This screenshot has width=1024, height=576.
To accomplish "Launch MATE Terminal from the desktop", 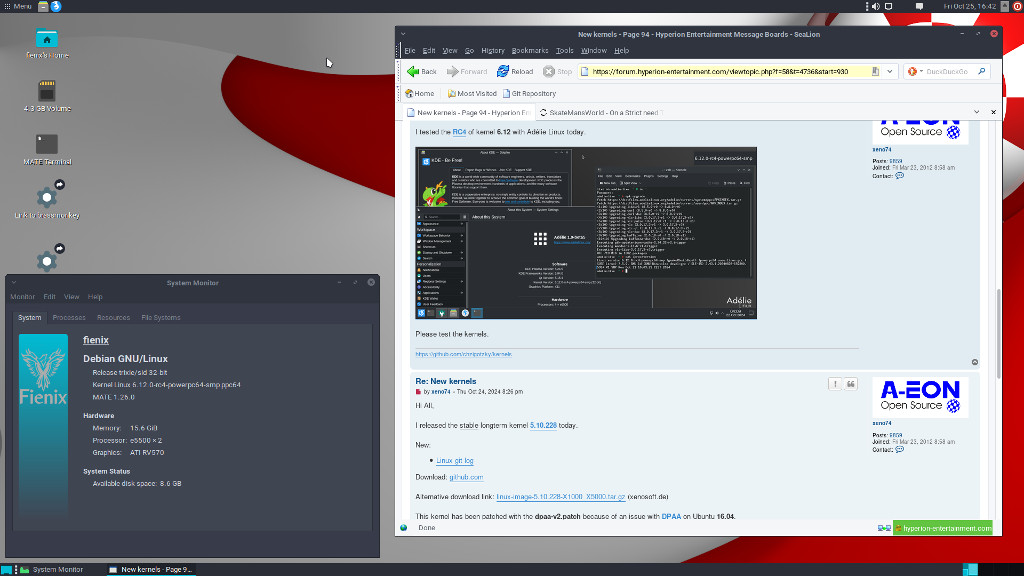I will 47,149.
